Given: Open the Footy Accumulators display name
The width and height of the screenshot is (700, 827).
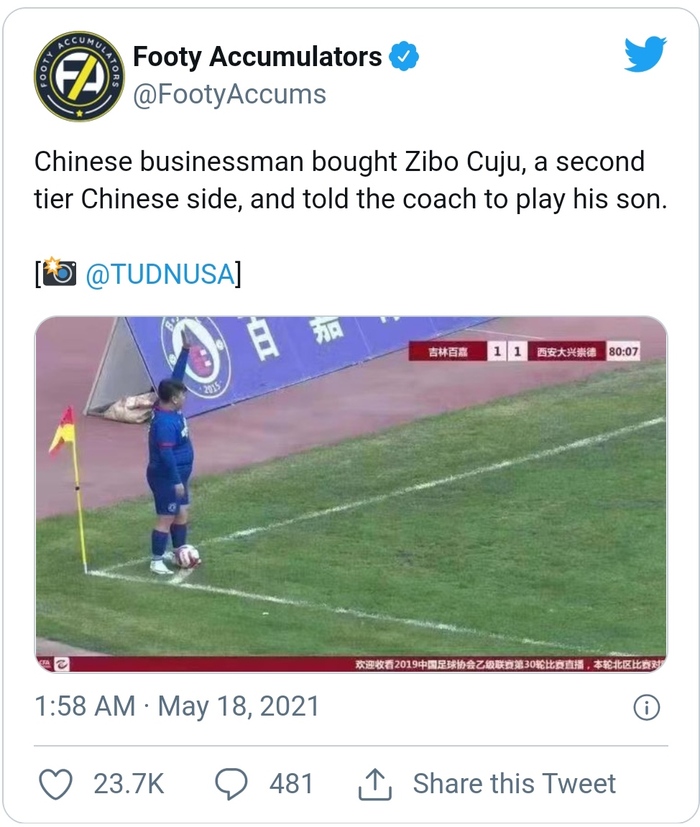Looking at the screenshot, I should pos(257,56).
